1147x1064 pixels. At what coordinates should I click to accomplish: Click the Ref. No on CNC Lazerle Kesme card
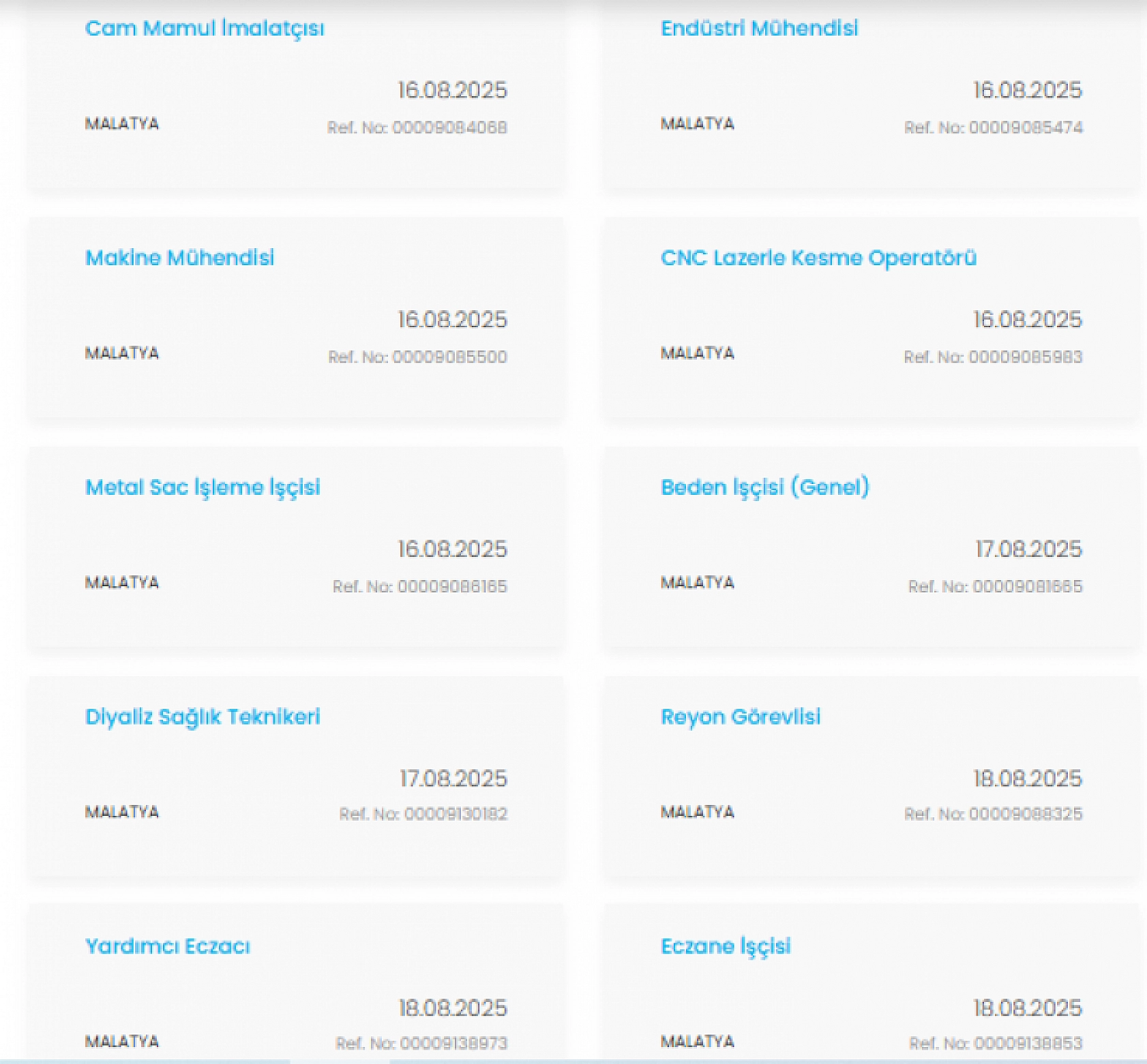pyautogui.click(x=993, y=357)
